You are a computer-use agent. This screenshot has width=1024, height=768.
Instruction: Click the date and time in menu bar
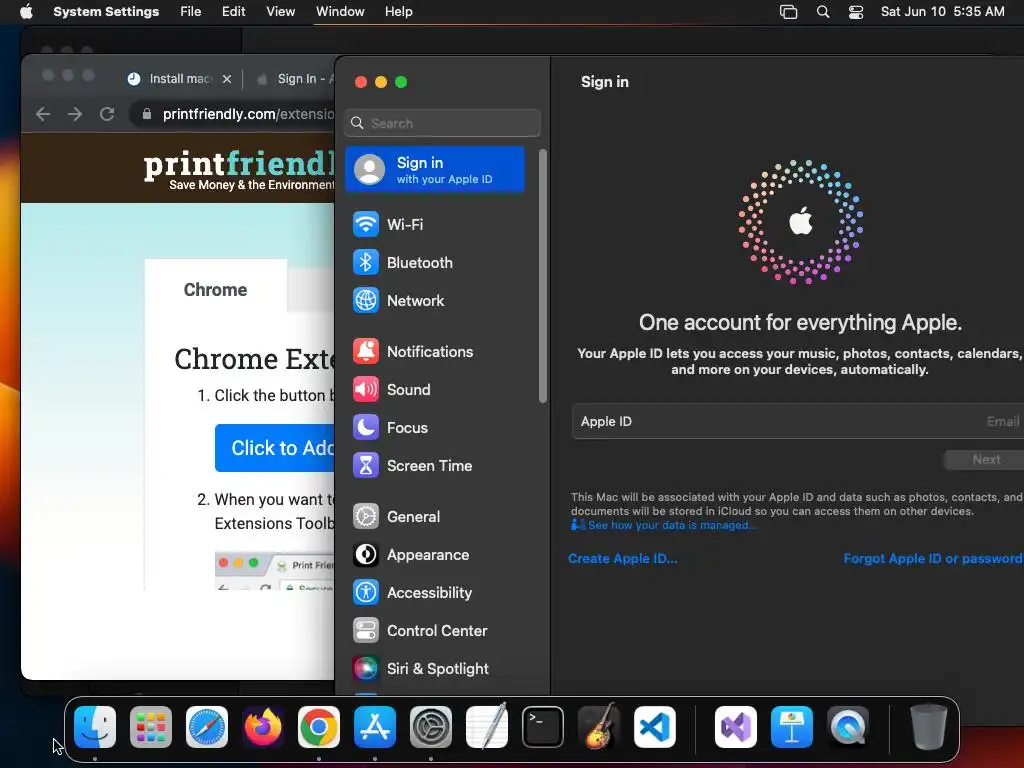click(x=942, y=12)
